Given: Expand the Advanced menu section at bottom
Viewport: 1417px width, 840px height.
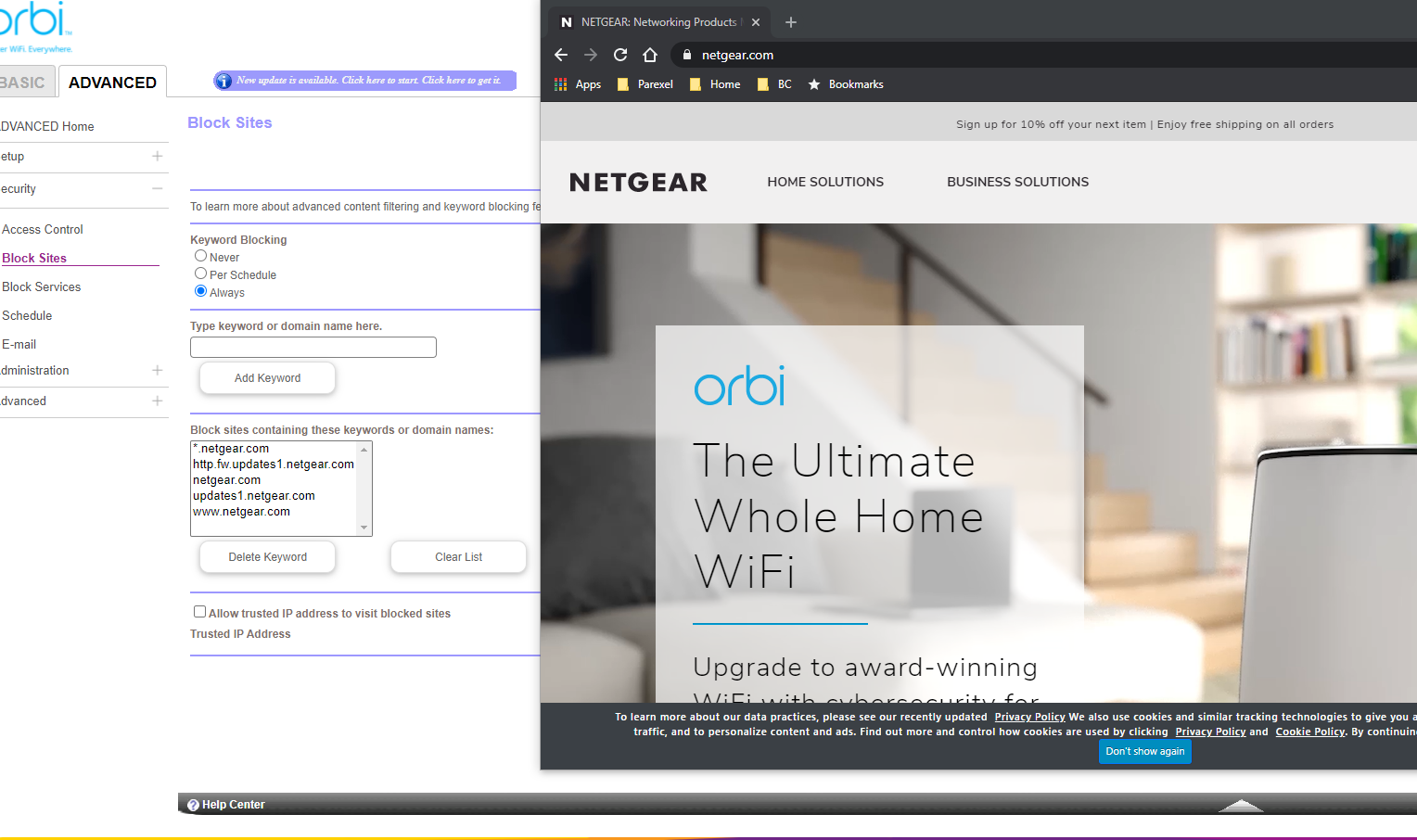Looking at the screenshot, I should pyautogui.click(x=158, y=401).
